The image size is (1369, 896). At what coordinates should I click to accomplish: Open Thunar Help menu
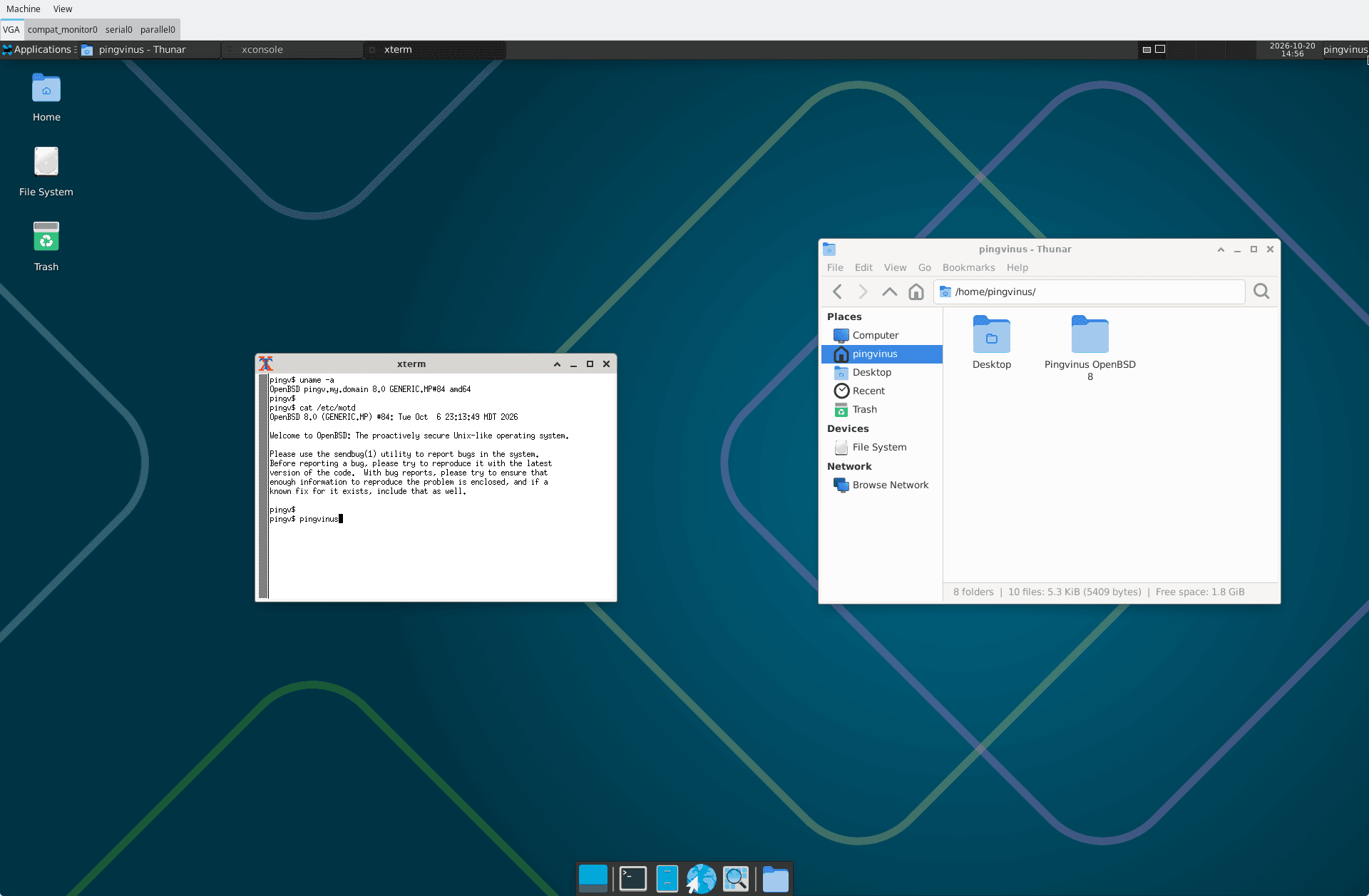click(x=1017, y=267)
